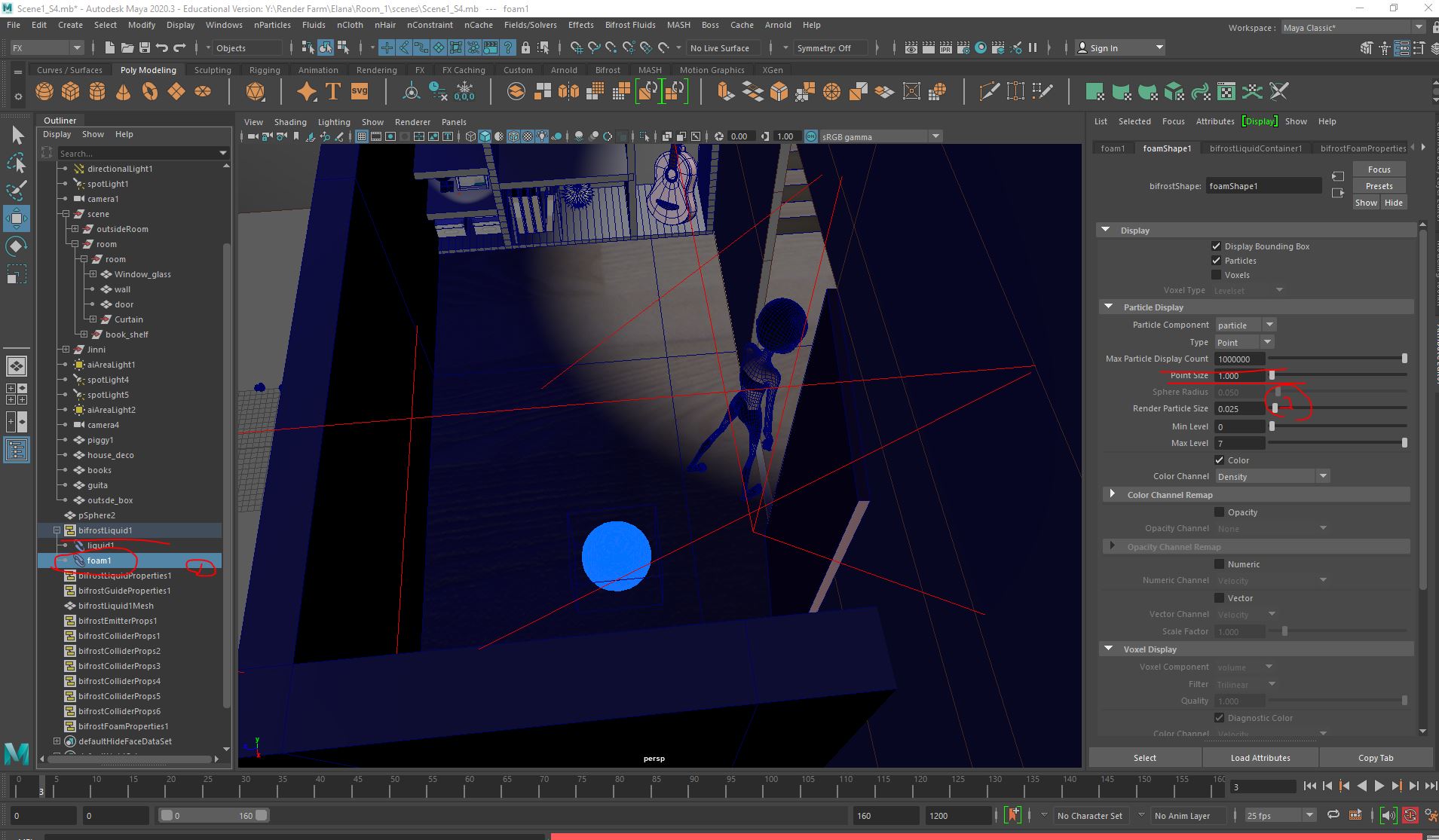Click the SVG import shelf icon
Viewport: 1439px width, 840px height.
(360, 92)
